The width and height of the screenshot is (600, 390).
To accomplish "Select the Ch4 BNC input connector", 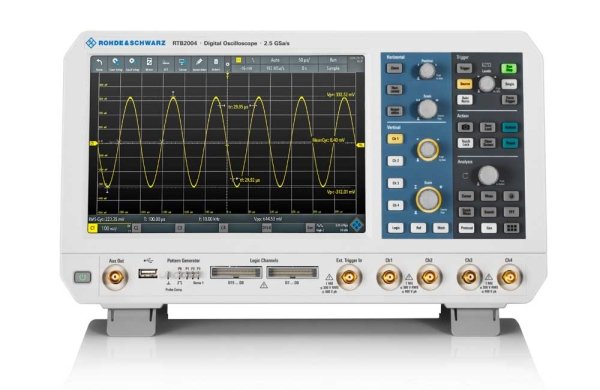I will point(509,277).
